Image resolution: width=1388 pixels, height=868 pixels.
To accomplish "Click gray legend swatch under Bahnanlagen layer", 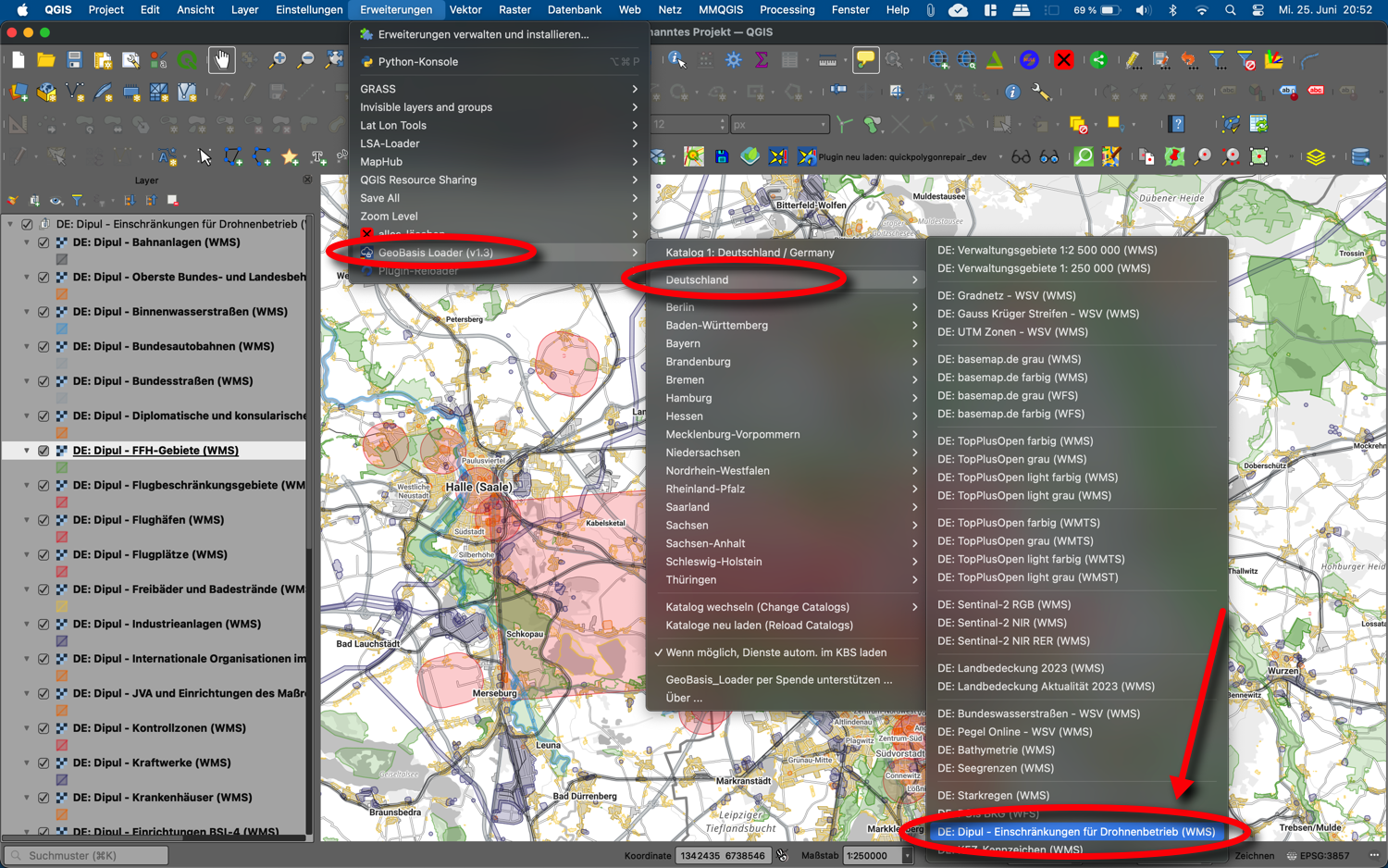I will click(62, 259).
